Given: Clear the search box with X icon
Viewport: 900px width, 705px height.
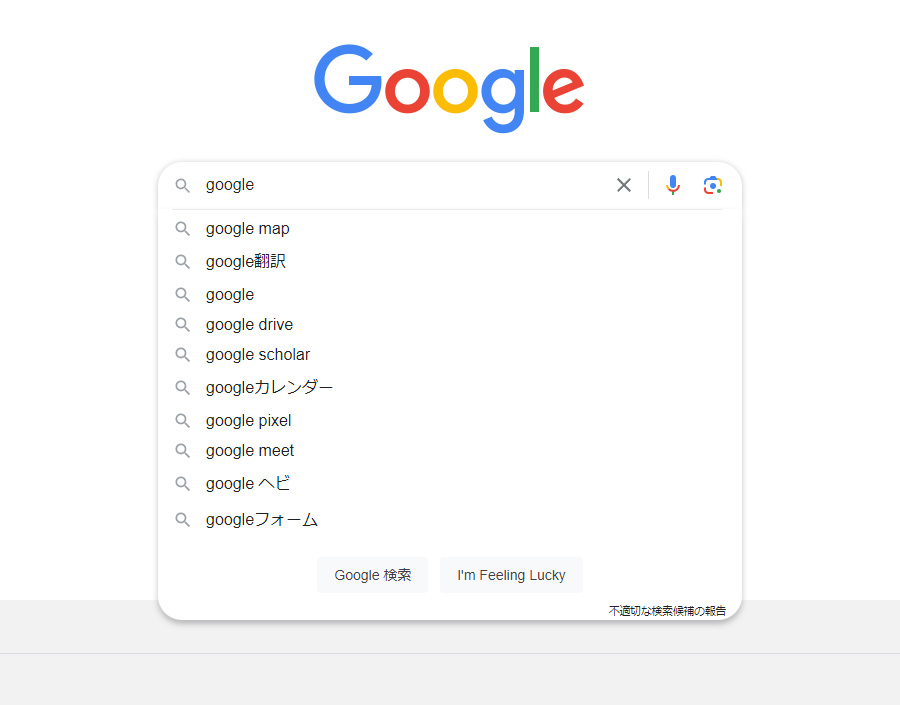Looking at the screenshot, I should coord(624,185).
